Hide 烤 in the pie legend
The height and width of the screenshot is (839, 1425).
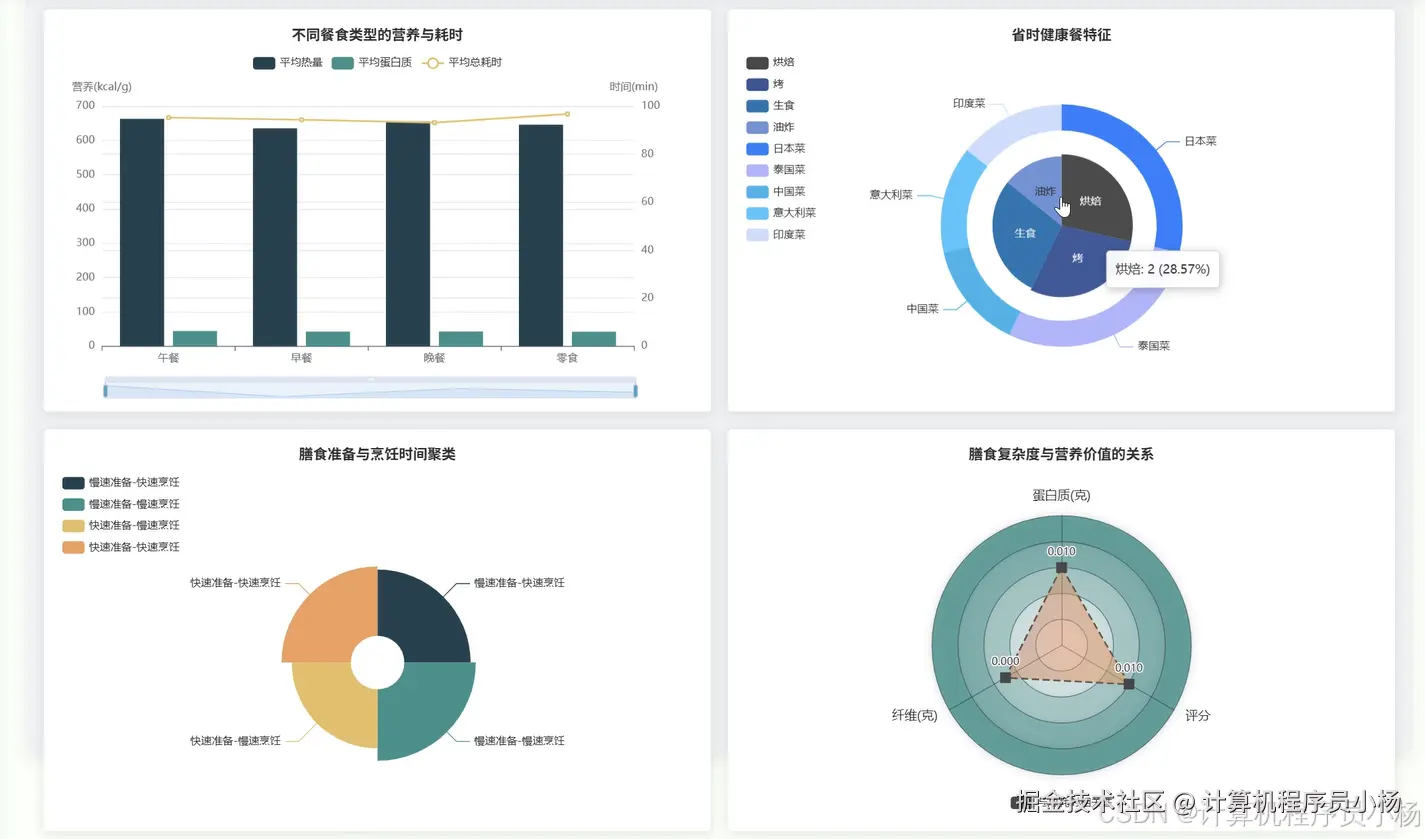coord(764,84)
